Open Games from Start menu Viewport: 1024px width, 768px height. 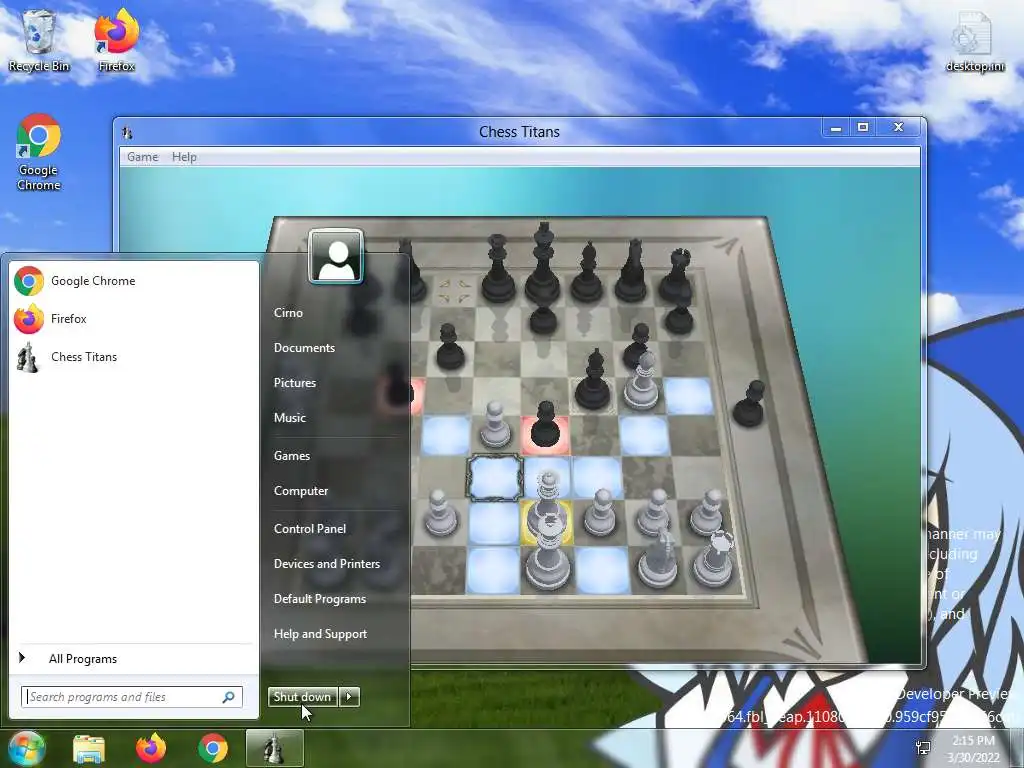291,456
